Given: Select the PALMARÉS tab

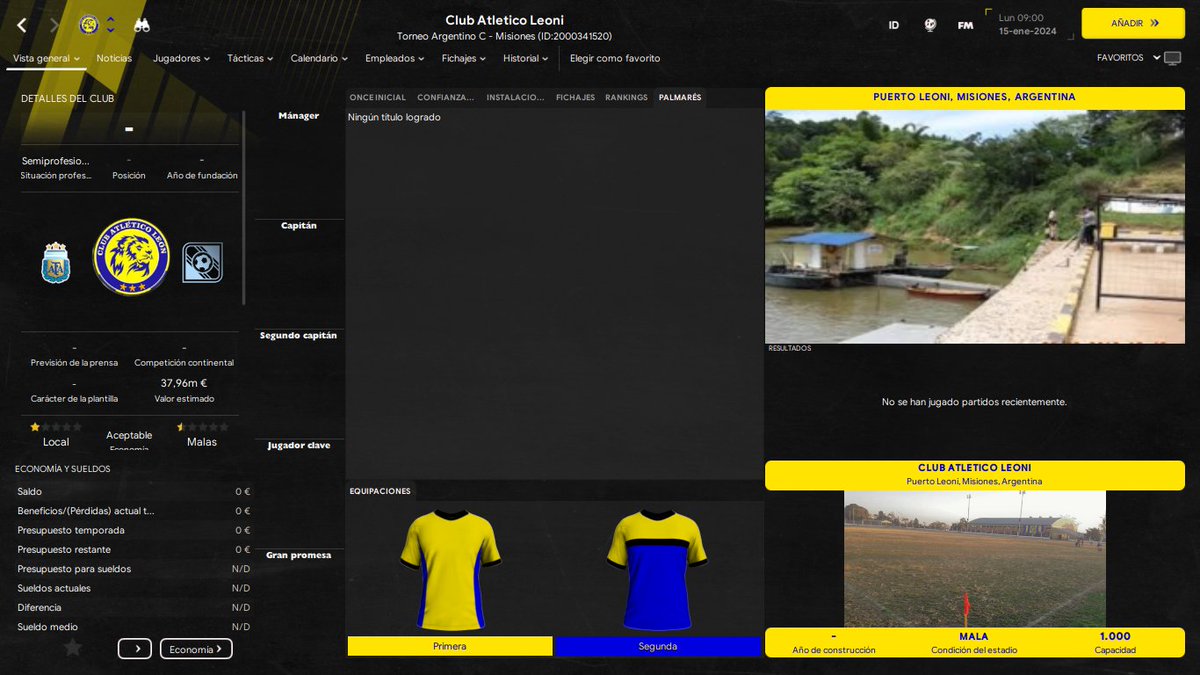Looking at the screenshot, I should click(680, 98).
